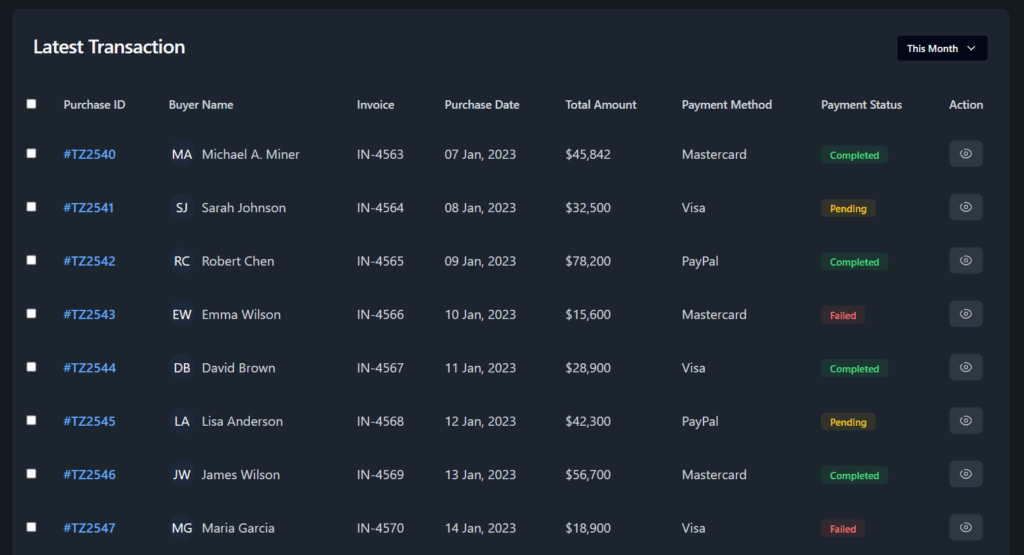Click the MA avatar of Michael A. Miner
Image resolution: width=1024 pixels, height=555 pixels.
pos(182,154)
